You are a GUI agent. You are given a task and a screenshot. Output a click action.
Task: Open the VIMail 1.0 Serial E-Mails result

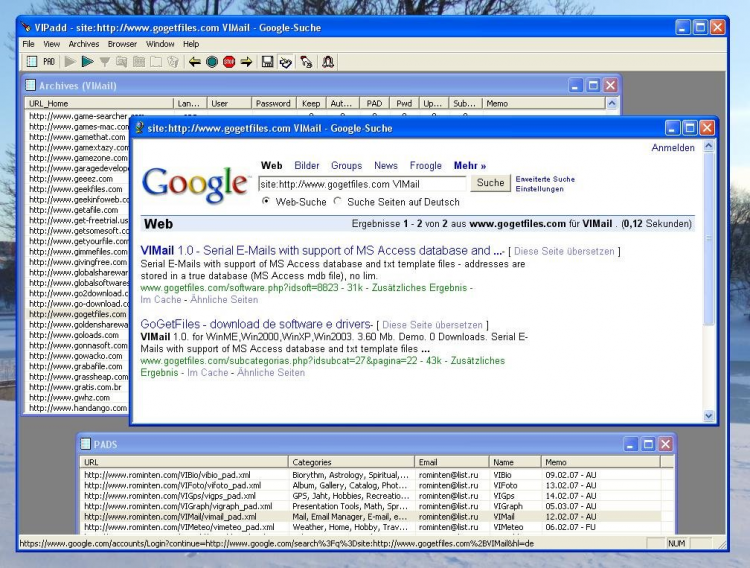click(322, 251)
